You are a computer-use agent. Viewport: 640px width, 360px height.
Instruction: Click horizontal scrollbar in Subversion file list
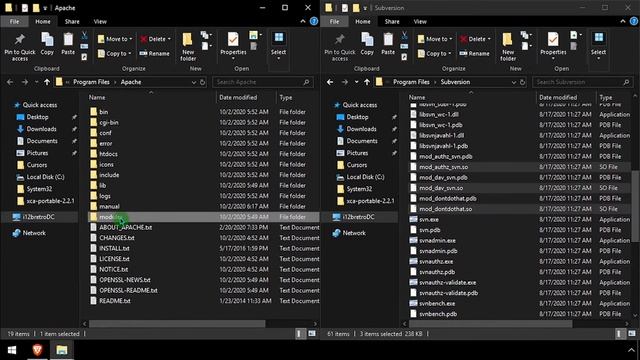click(491, 324)
